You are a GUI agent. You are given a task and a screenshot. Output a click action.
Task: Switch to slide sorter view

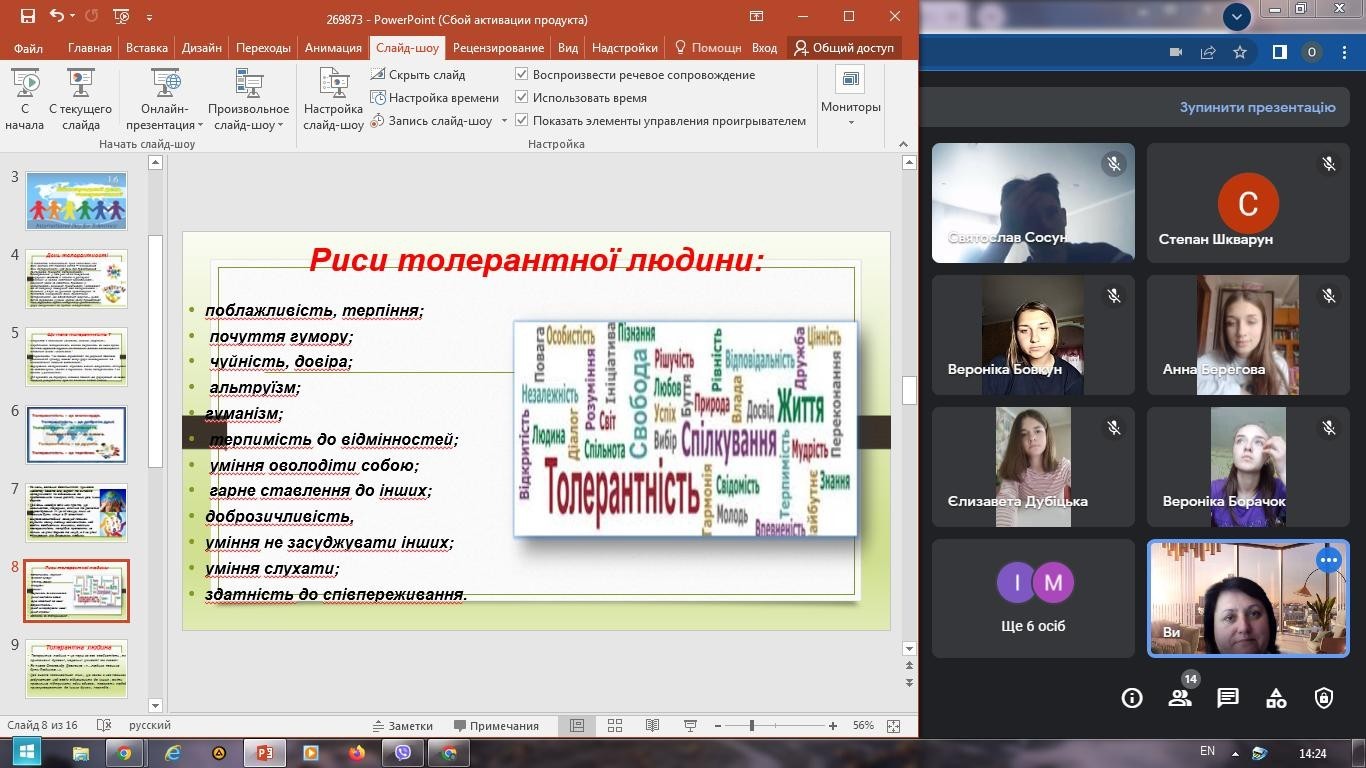[615, 726]
